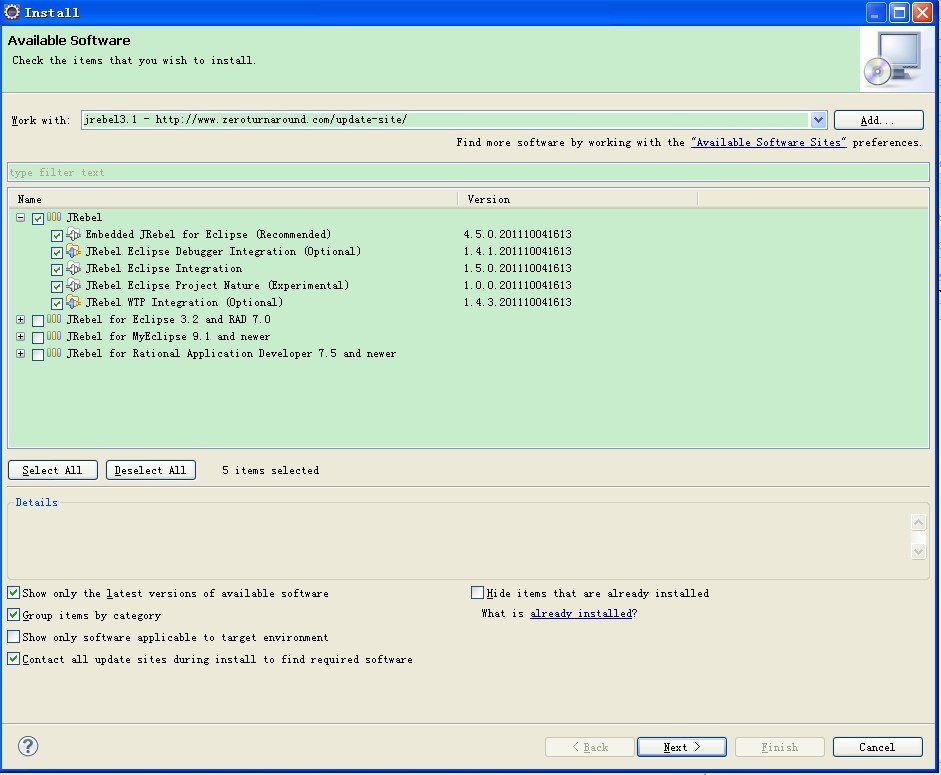Select the JRebel WTP Integration (Optional) row
Viewport: 941px width, 775px height.
click(184, 302)
